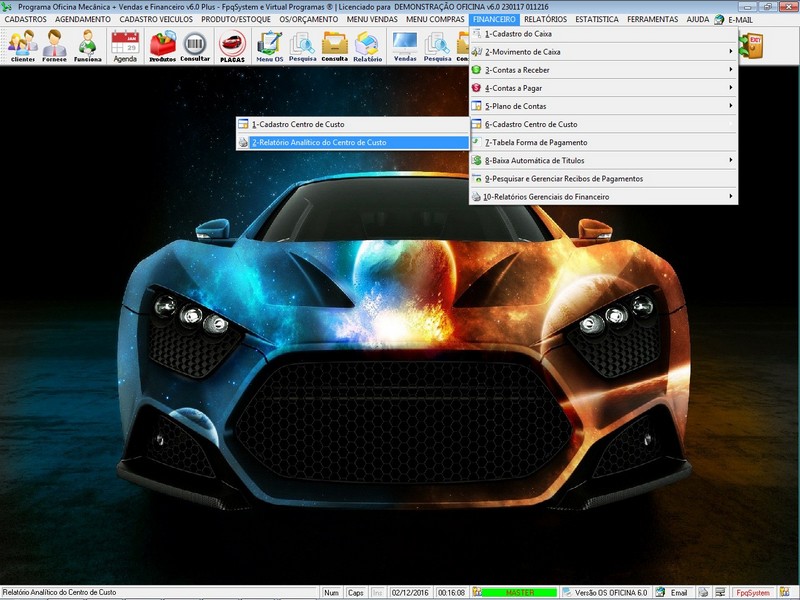
Task: Expand 4-Contas a Pagar submenu arrow
Action: tap(731, 88)
